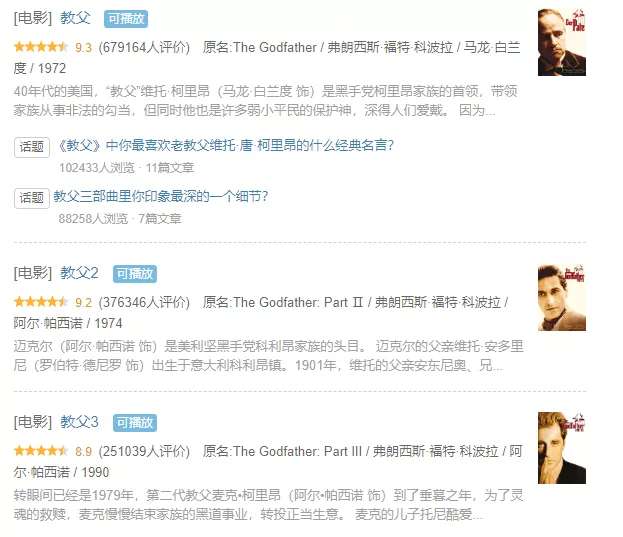Open the 教父 movie title link
The width and height of the screenshot is (623, 537).
pos(75,18)
